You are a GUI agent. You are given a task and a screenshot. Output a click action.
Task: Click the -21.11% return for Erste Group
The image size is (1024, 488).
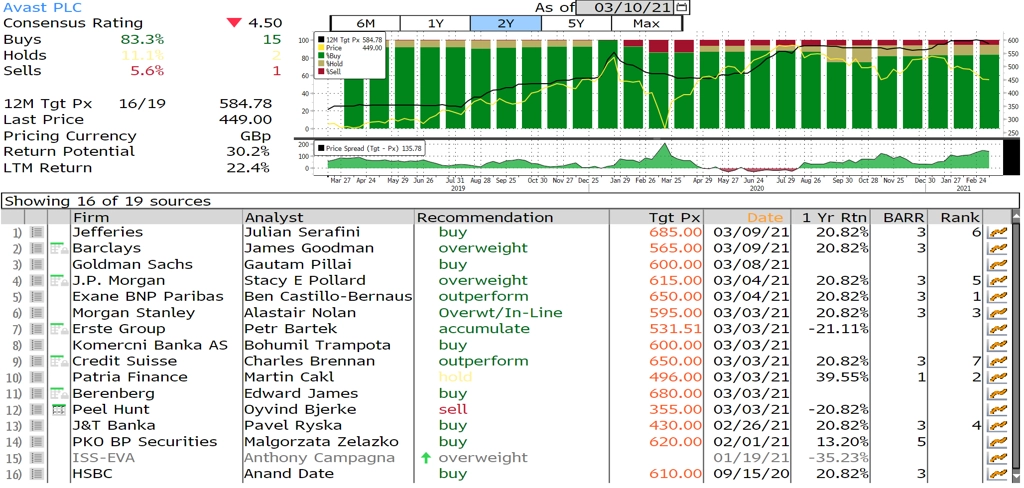click(x=838, y=329)
